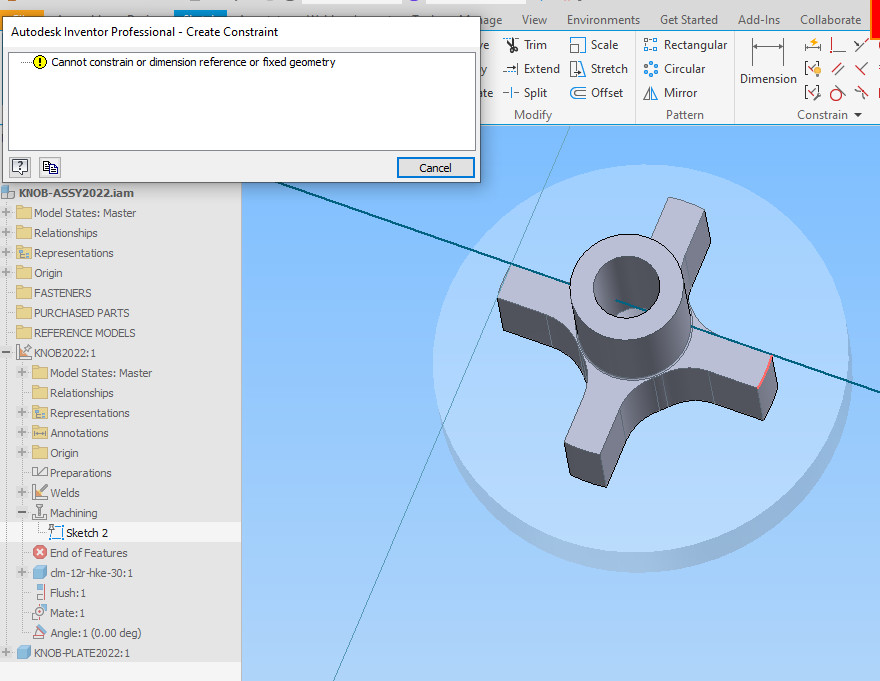Select the Stretch tool
The height and width of the screenshot is (681, 880).
tap(607, 68)
